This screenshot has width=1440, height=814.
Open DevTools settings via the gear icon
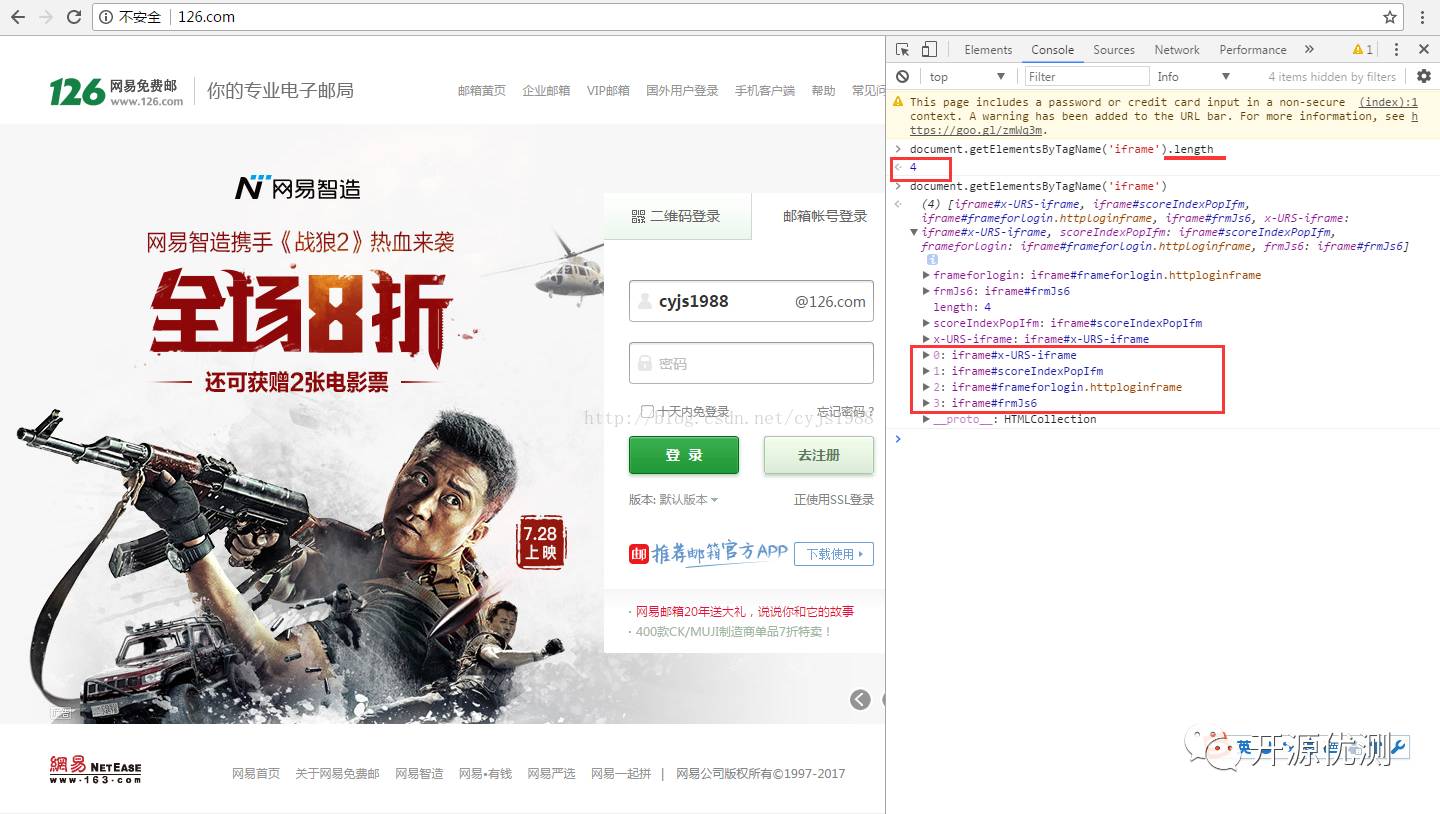click(1424, 76)
